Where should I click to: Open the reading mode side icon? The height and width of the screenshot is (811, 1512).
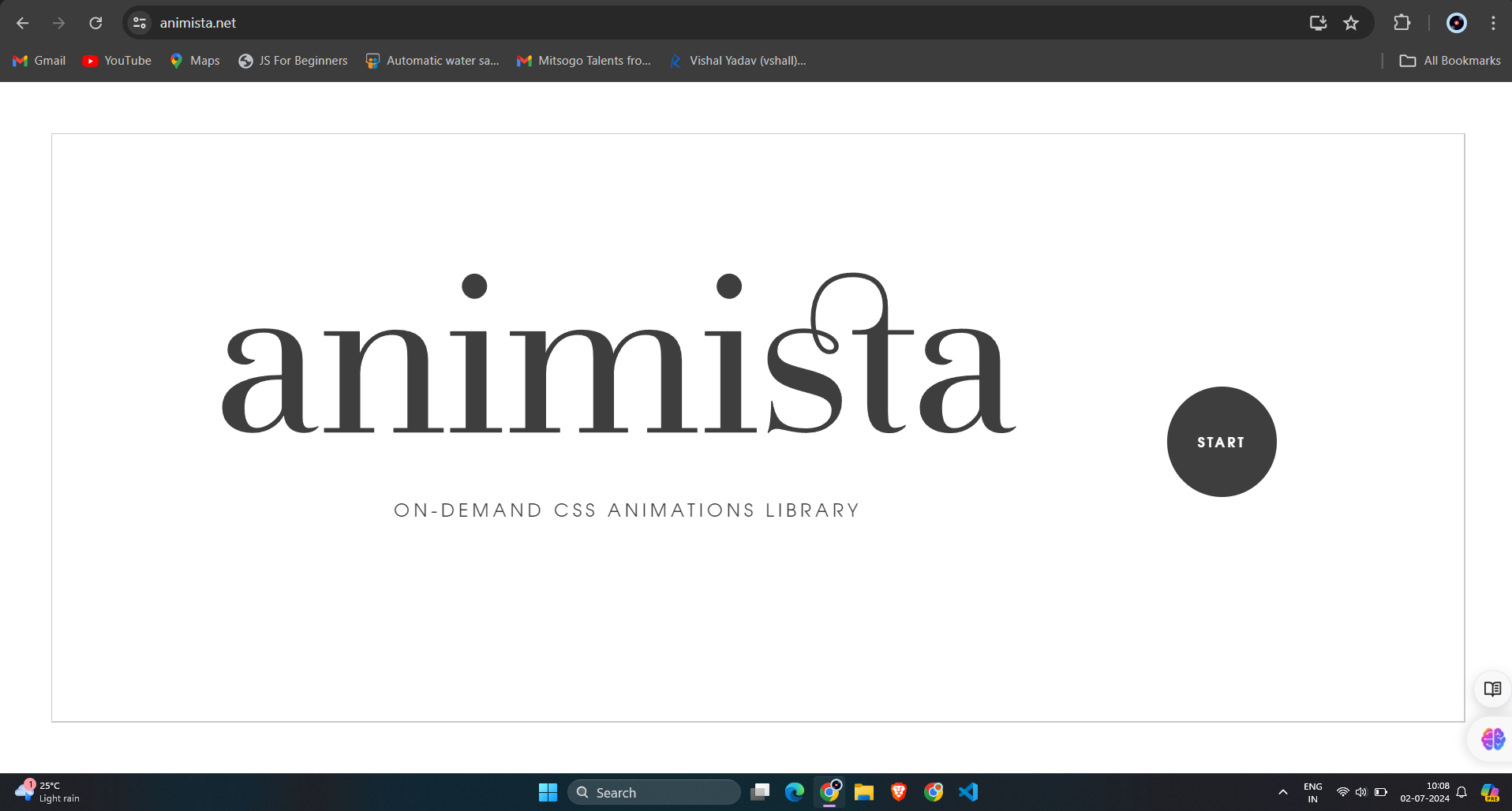pyautogui.click(x=1492, y=689)
